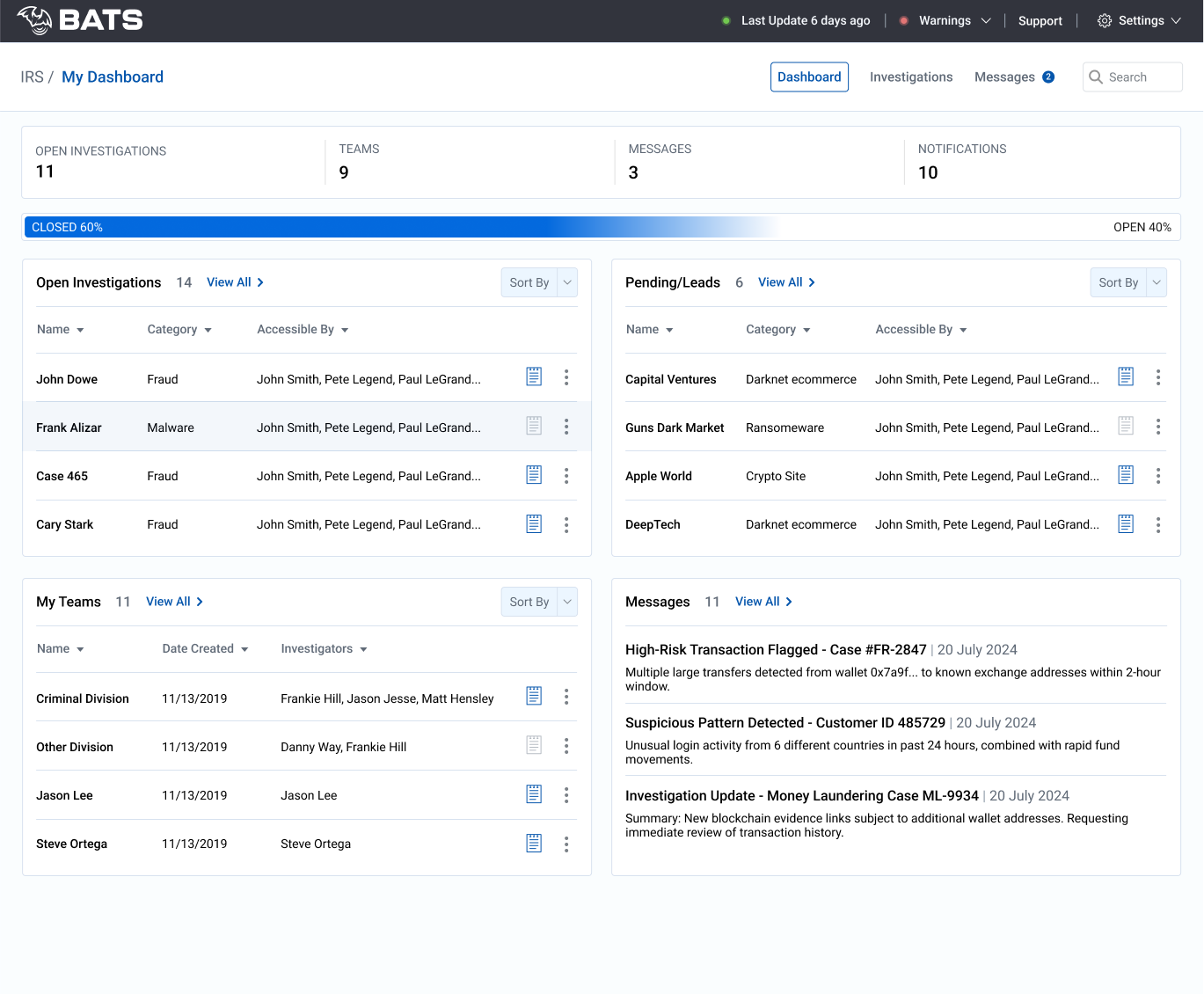
Task: Click the Support link
Action: [x=1040, y=20]
